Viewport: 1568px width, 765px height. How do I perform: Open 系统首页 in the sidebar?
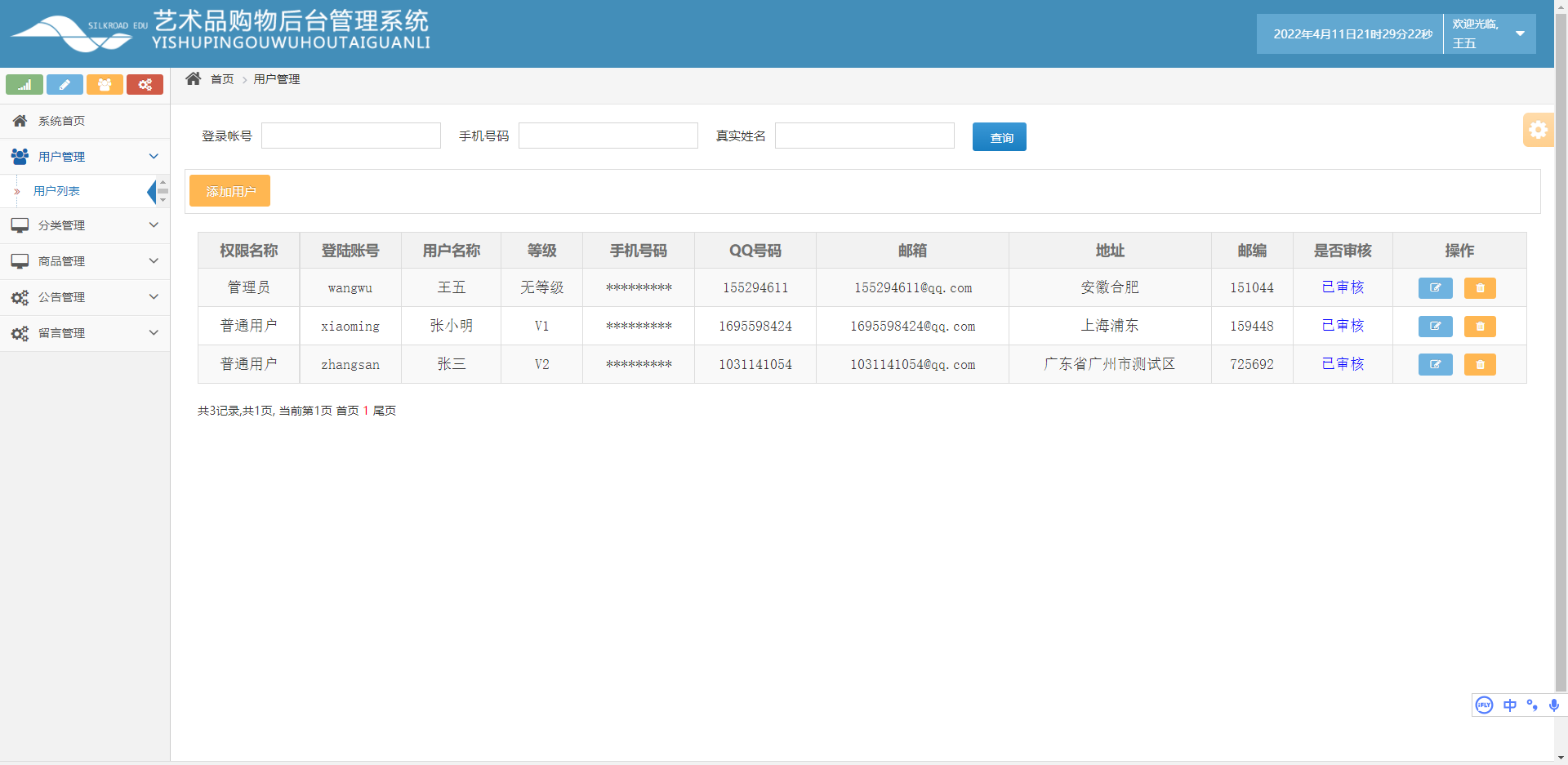coord(85,121)
